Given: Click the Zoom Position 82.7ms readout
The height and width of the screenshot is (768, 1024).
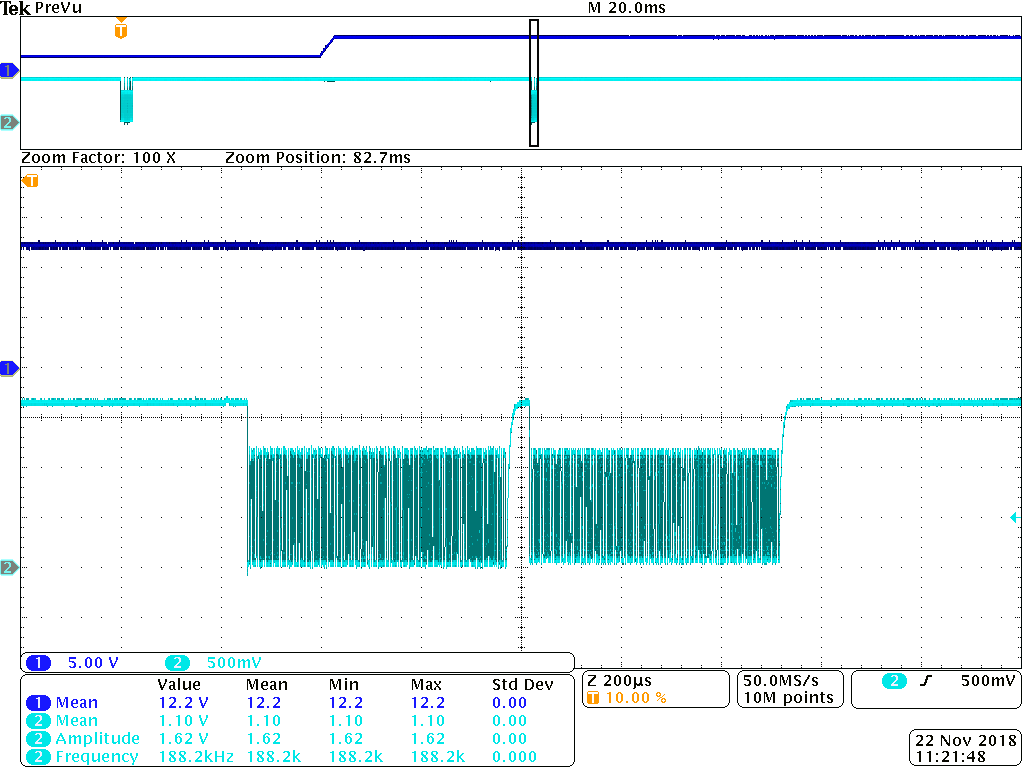Looking at the screenshot, I should (317, 158).
